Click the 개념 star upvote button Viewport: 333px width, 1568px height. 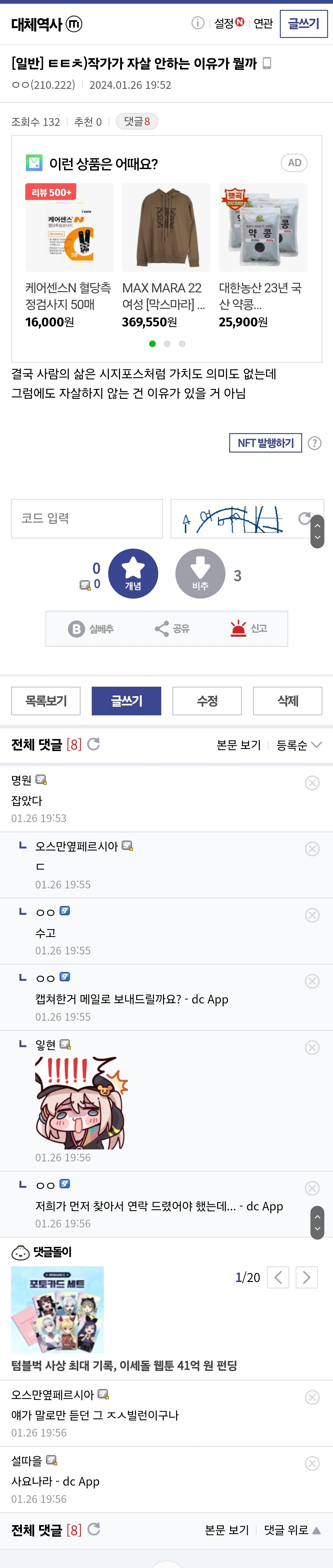pos(133,573)
